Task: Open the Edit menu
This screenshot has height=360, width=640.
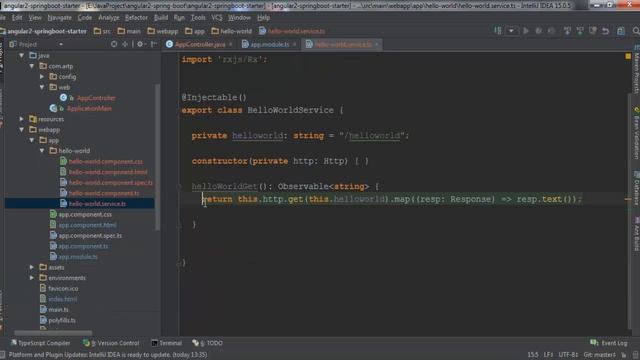Action: point(17,18)
